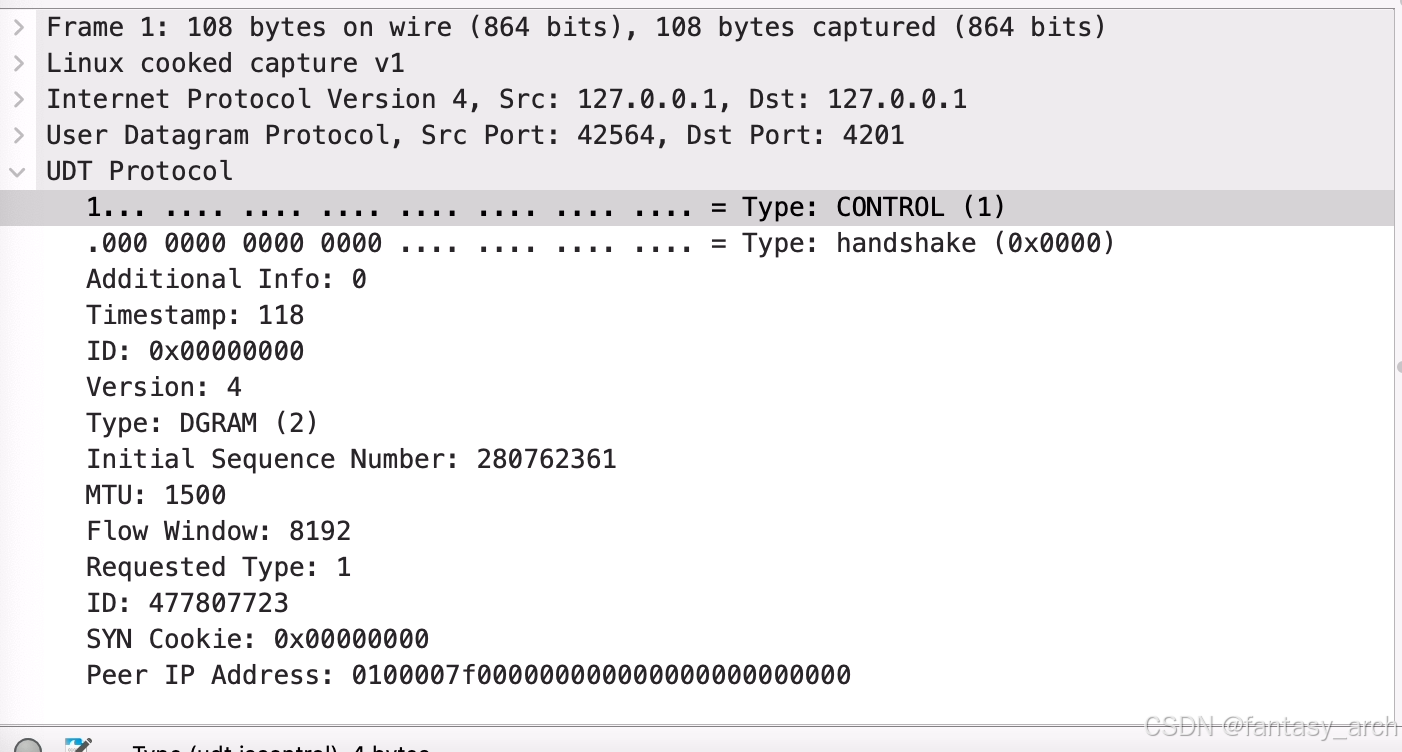Select the Peer IP Address field
The width and height of the screenshot is (1402, 752).
(468, 675)
